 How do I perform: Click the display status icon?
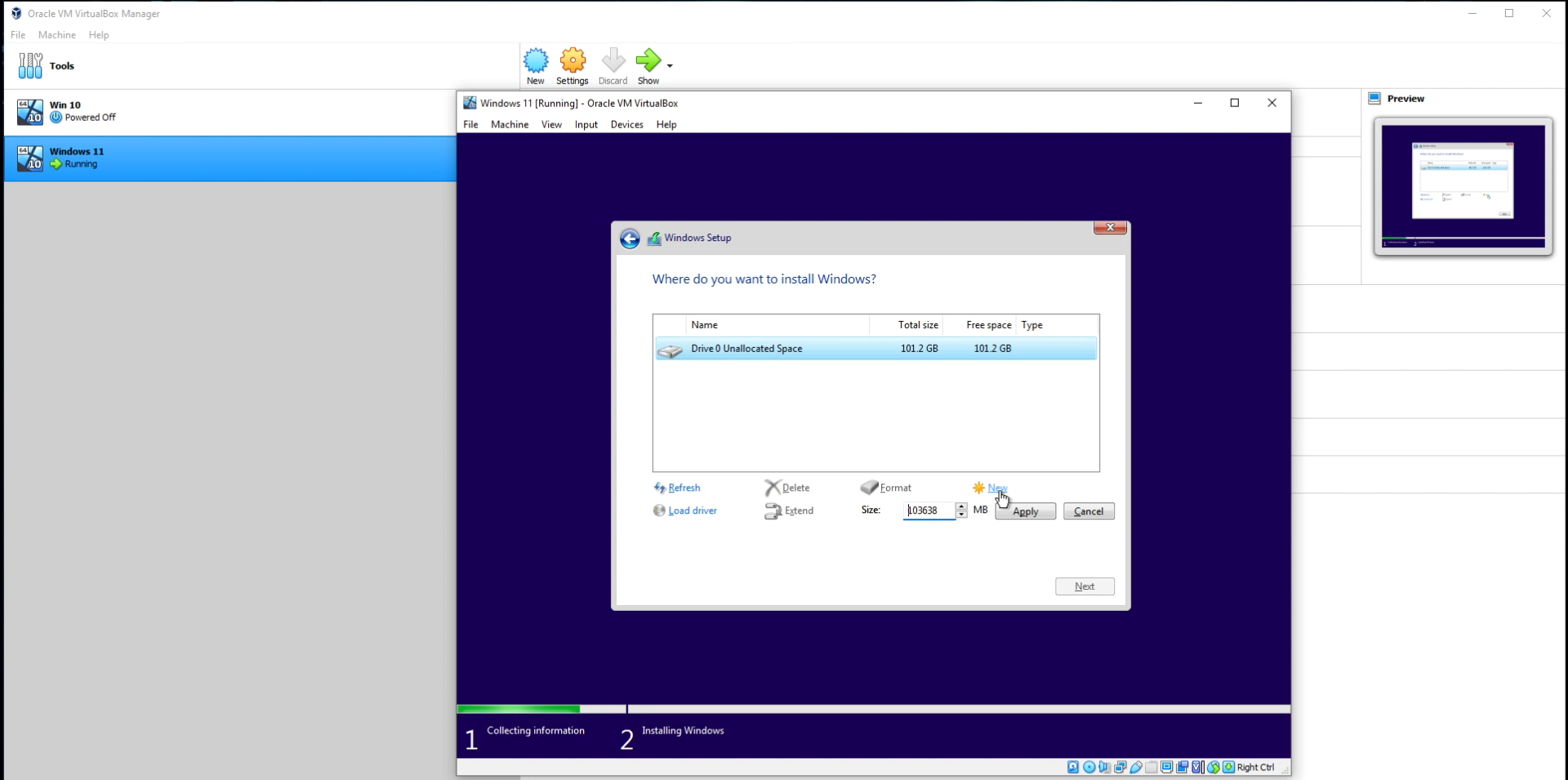pyautogui.click(x=1167, y=767)
